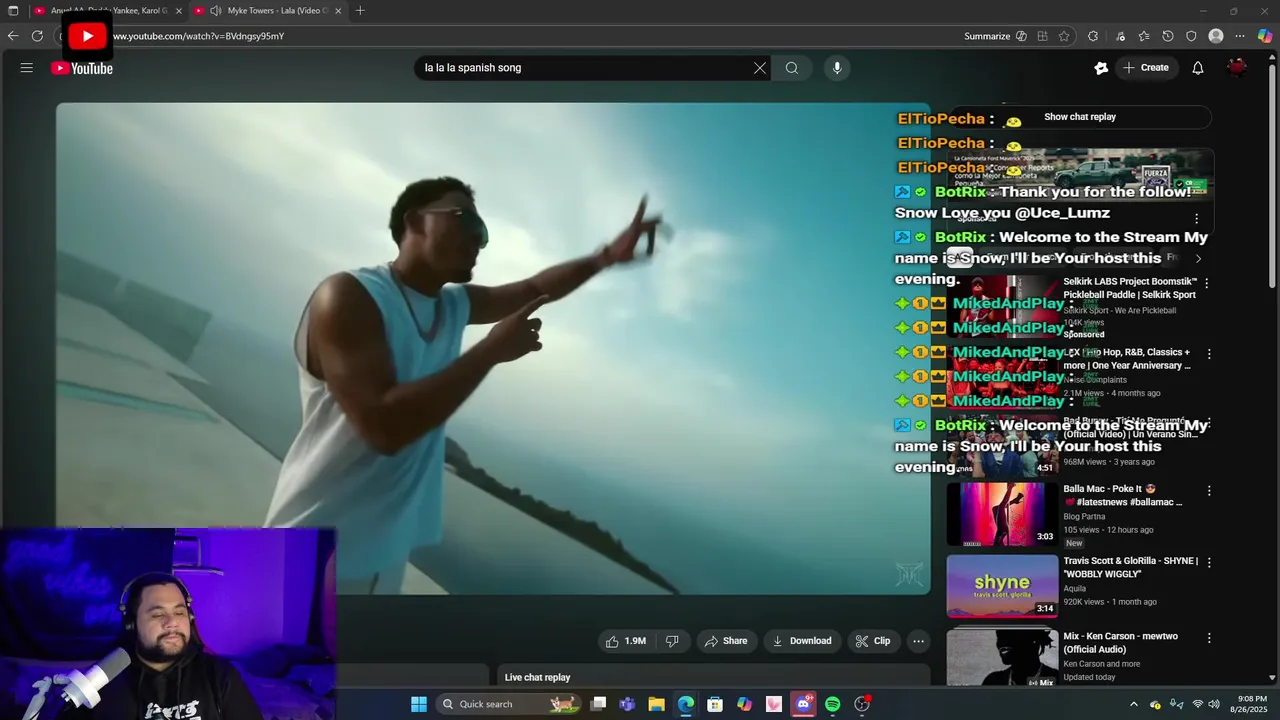Open Copilot in Edge toolbar

[x=1265, y=36]
